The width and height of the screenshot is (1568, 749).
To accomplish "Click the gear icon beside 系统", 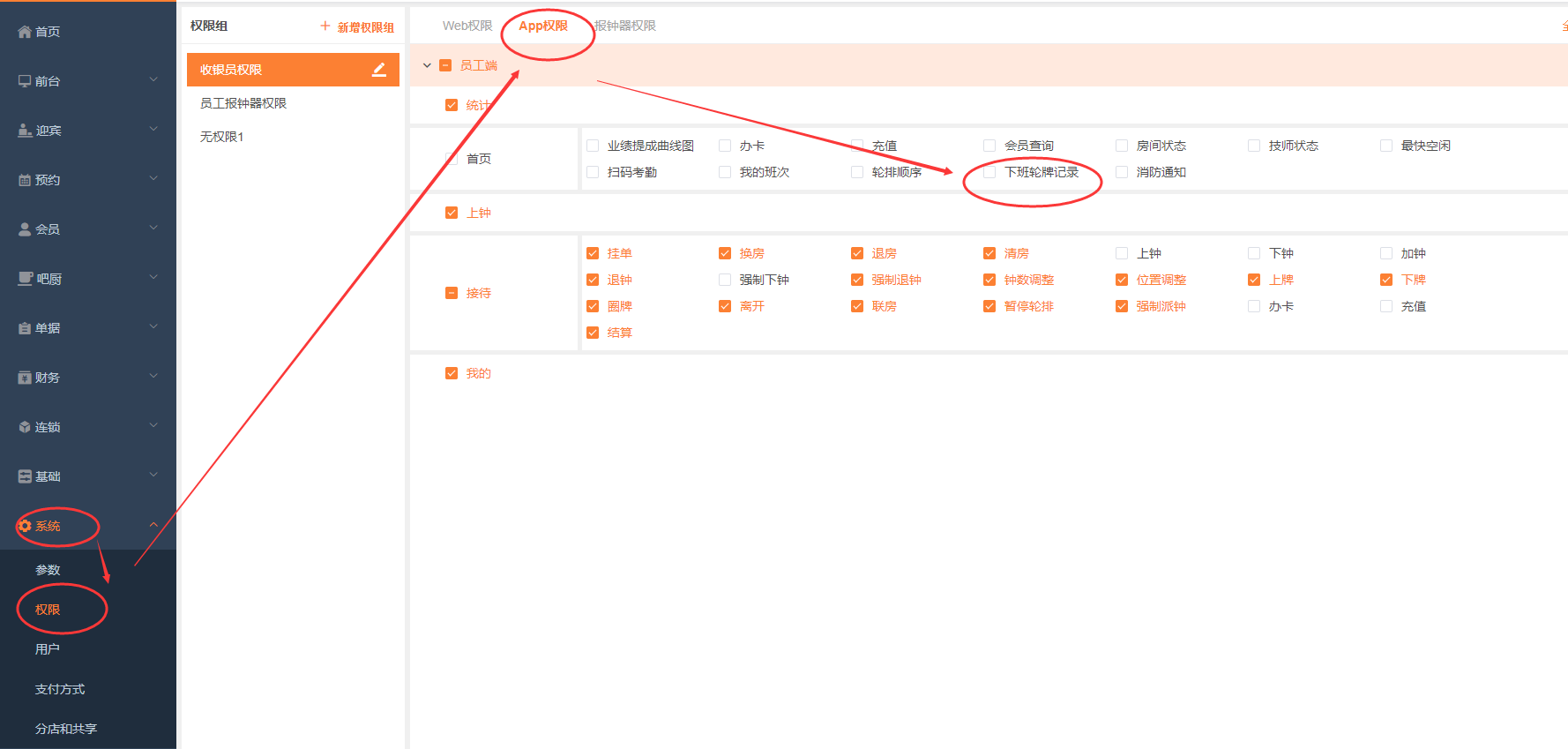I will (x=25, y=526).
